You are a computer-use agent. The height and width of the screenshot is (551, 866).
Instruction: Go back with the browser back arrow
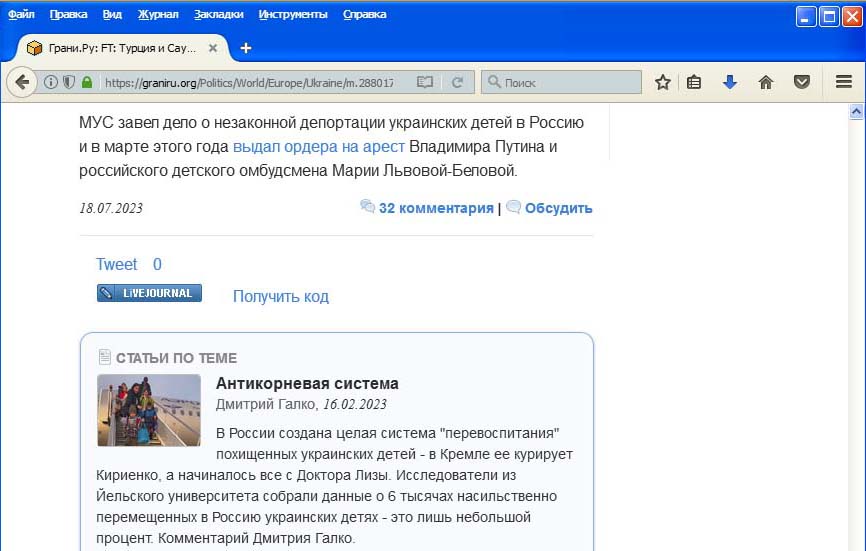point(22,82)
